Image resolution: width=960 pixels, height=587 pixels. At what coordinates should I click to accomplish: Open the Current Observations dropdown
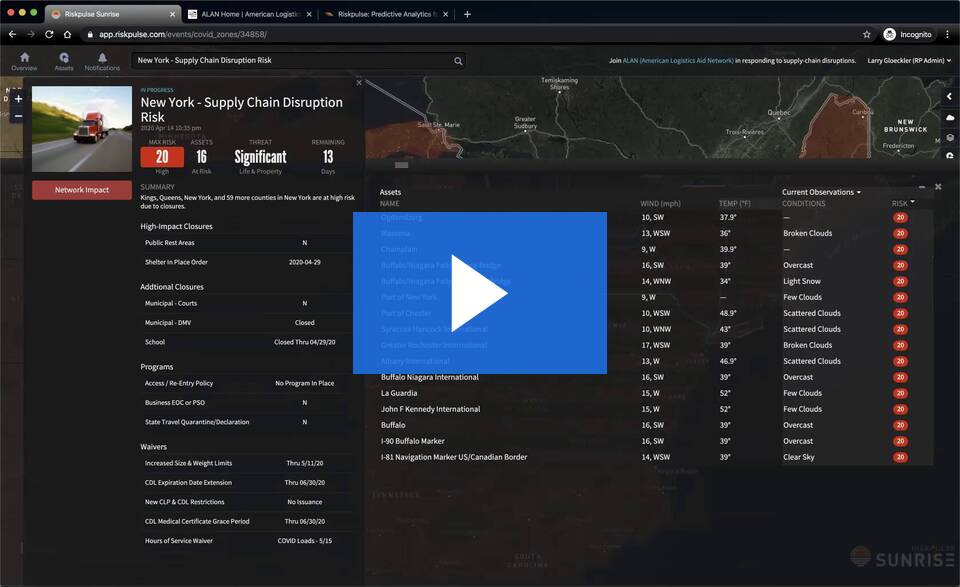coord(821,192)
